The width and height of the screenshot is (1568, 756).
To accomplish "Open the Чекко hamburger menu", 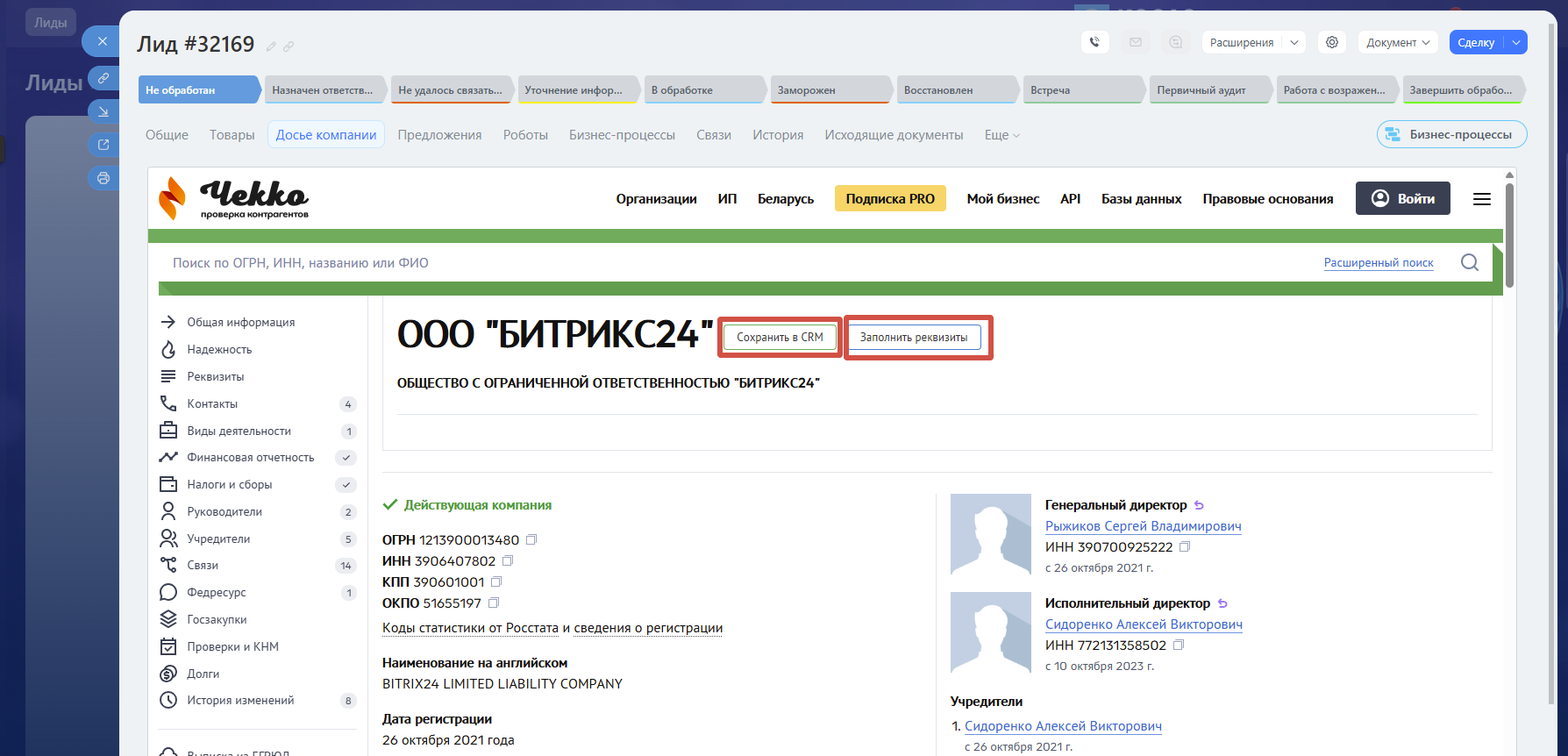I will (1482, 199).
